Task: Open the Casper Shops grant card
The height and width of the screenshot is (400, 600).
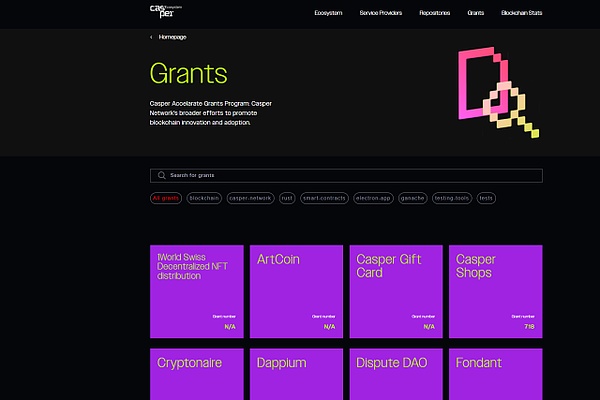Action: tap(495, 291)
